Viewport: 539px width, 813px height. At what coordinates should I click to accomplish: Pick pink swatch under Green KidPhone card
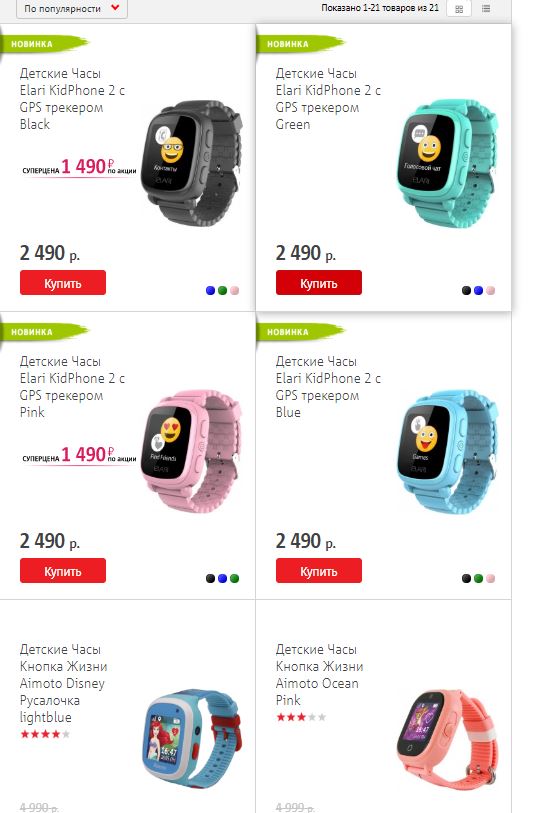pos(490,290)
